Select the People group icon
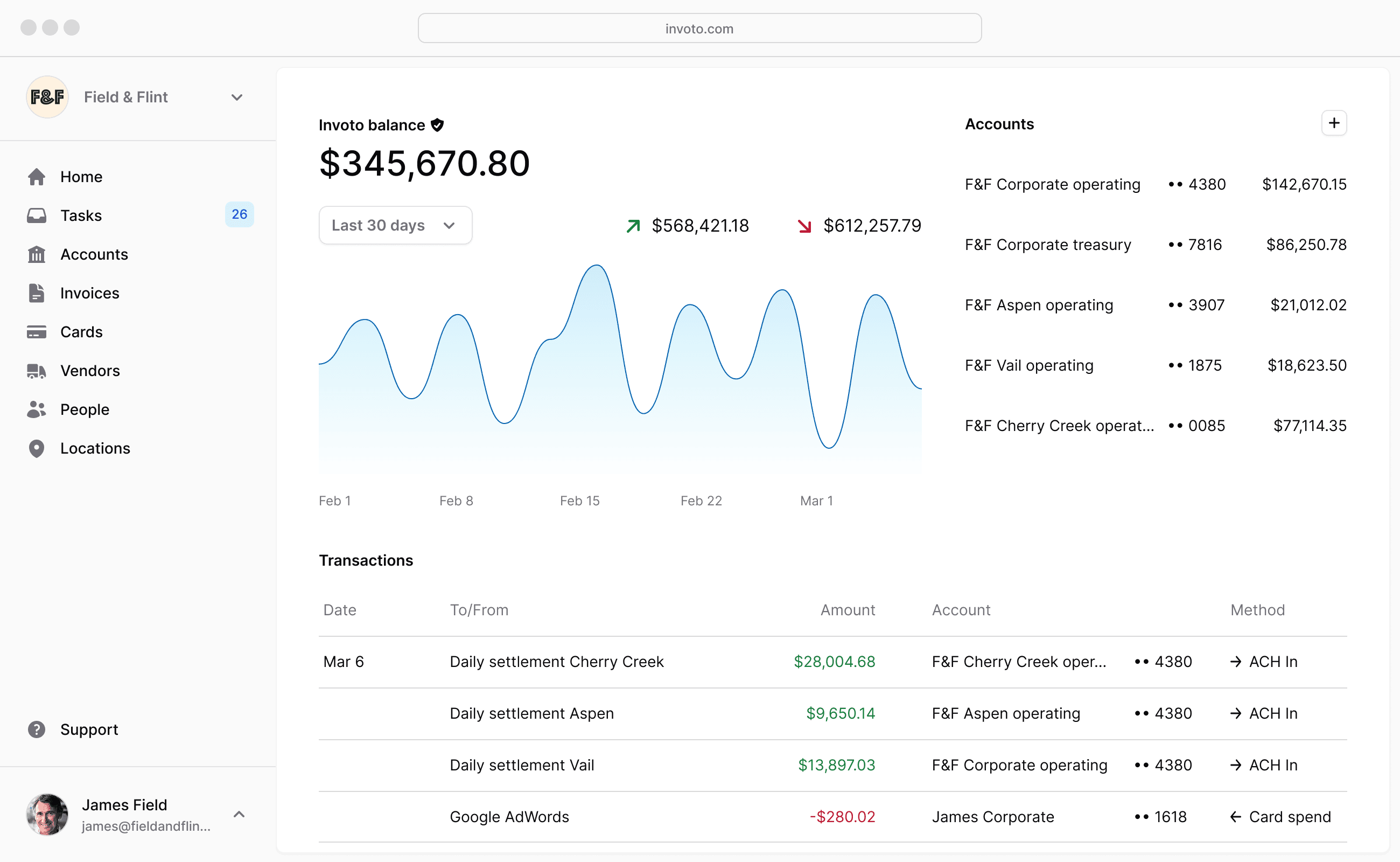The height and width of the screenshot is (862, 1400). (x=37, y=409)
